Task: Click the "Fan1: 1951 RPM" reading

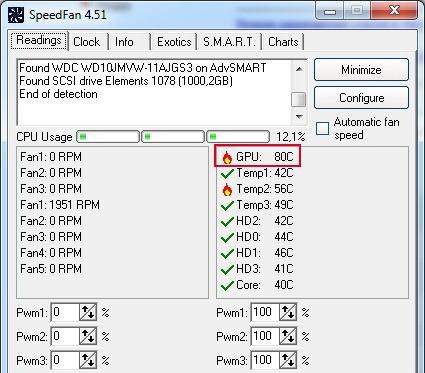Action: pyautogui.click(x=60, y=205)
